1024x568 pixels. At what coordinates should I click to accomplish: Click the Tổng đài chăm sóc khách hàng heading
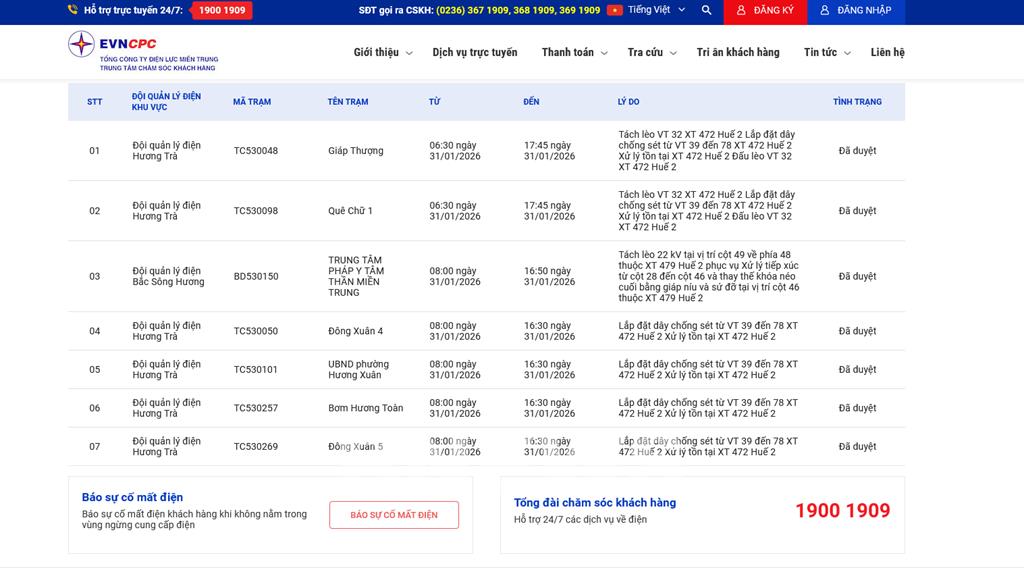pyautogui.click(x=594, y=503)
